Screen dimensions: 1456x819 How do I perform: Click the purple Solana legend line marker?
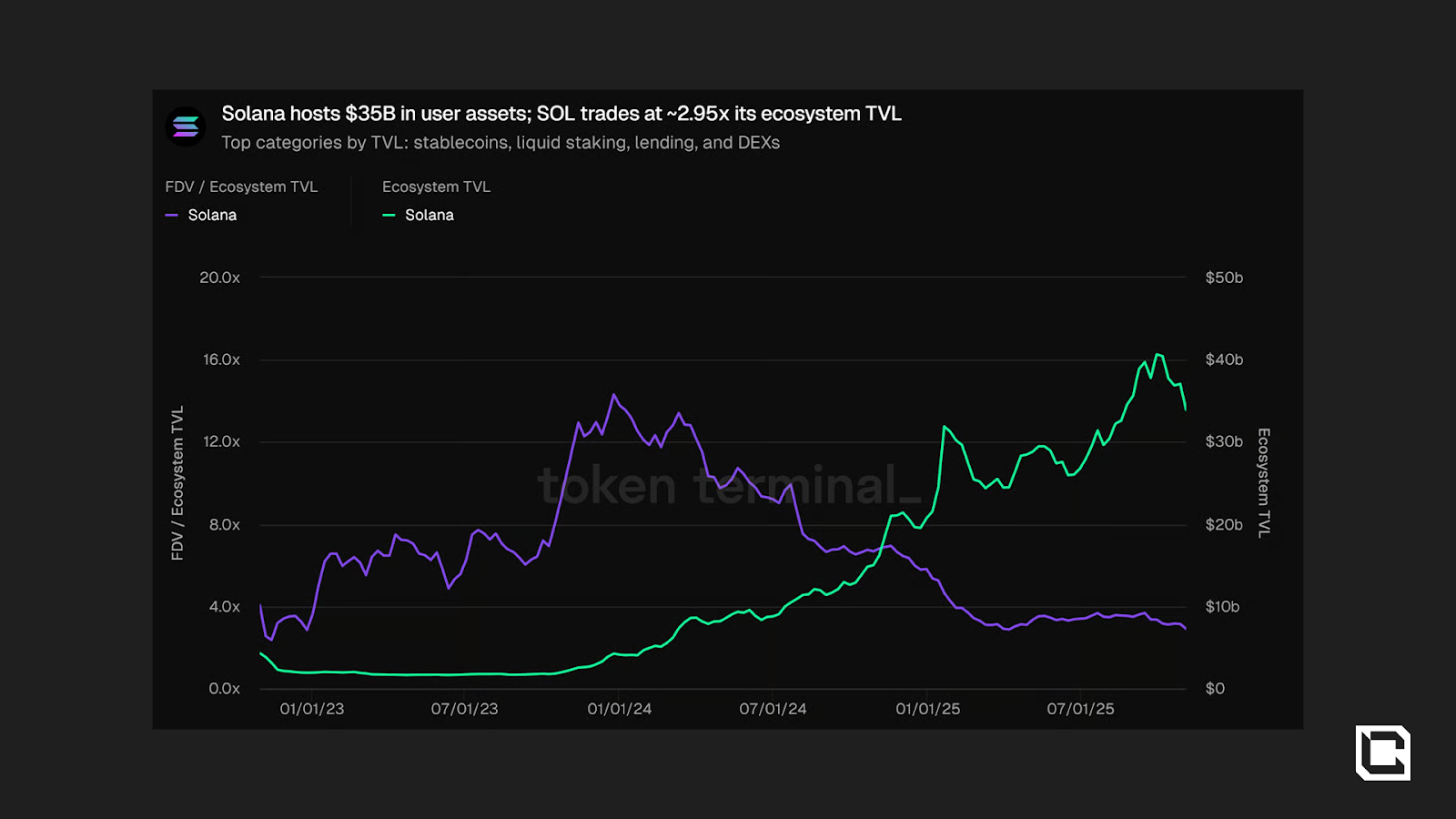tap(171, 216)
